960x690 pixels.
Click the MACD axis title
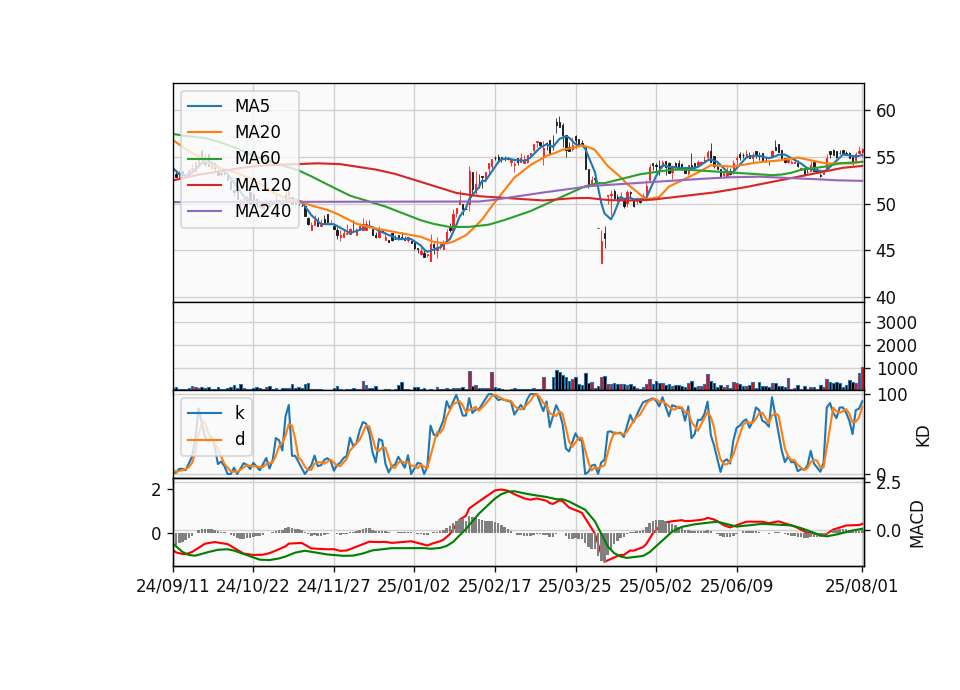pyautogui.click(x=917, y=525)
